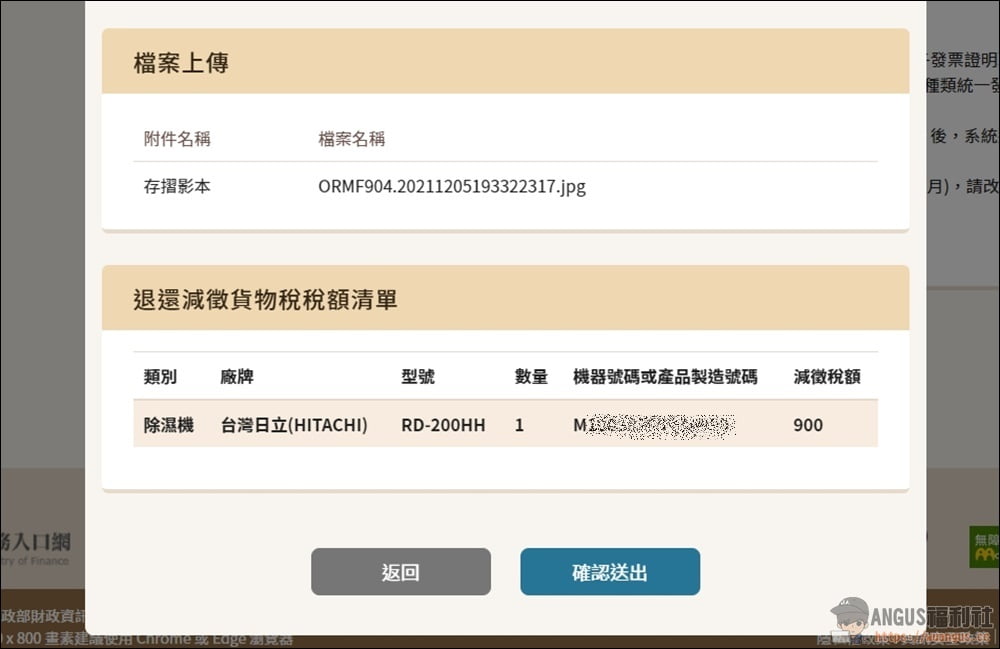Screen dimensions: 1000x649
Task: Click the 減徵稅額 column header
Action: click(x=826, y=377)
